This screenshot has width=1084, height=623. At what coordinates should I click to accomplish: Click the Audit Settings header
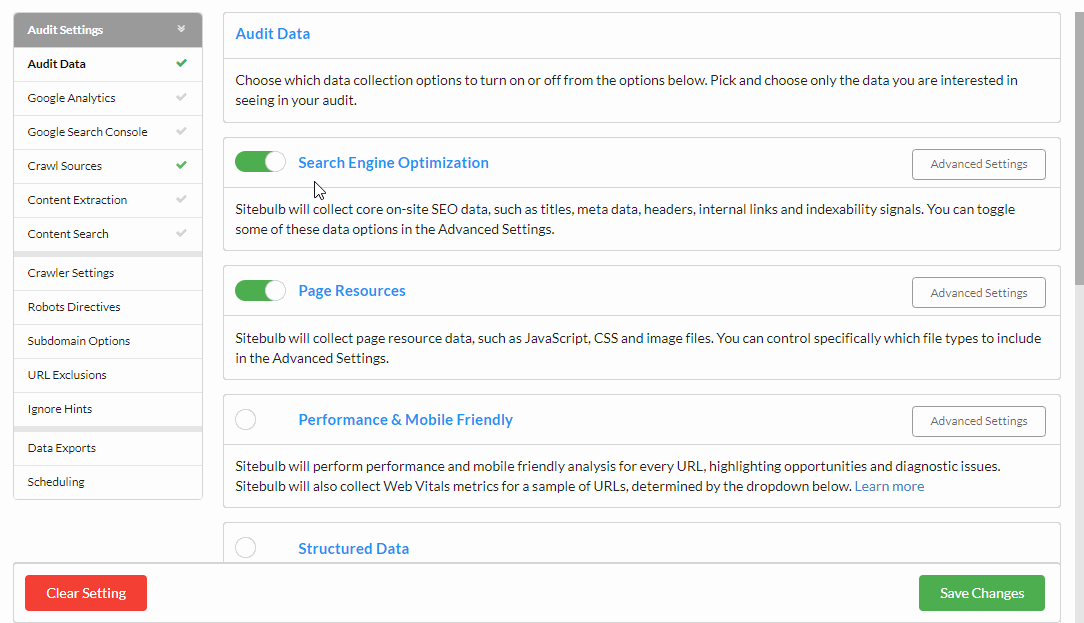tap(108, 30)
